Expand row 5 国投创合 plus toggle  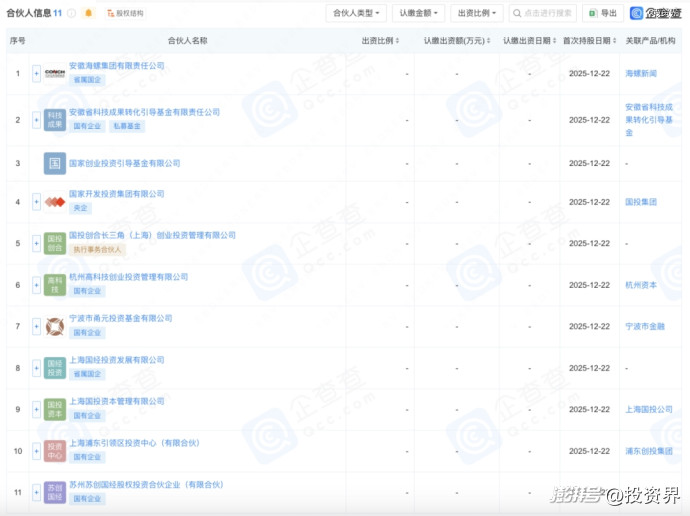tap(37, 243)
